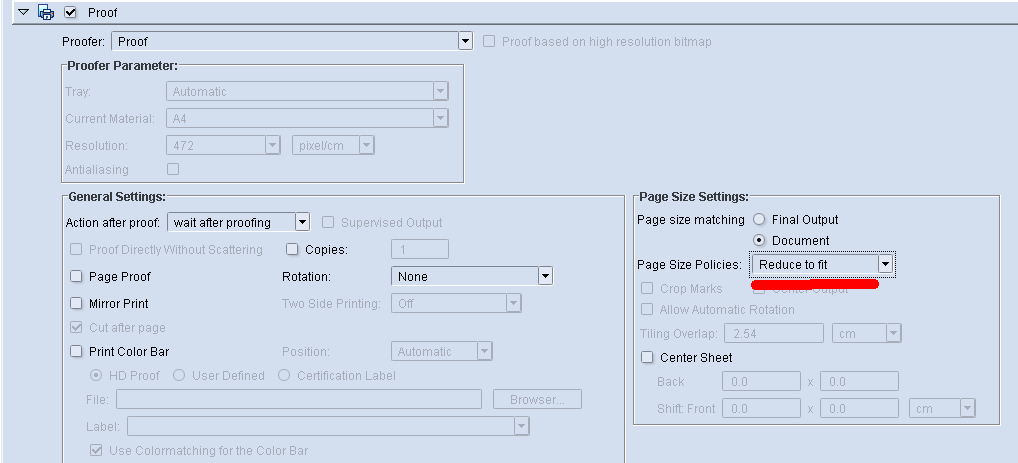Viewport: 1018px width, 463px height.
Task: Check the Center Sheet option
Action: (647, 357)
